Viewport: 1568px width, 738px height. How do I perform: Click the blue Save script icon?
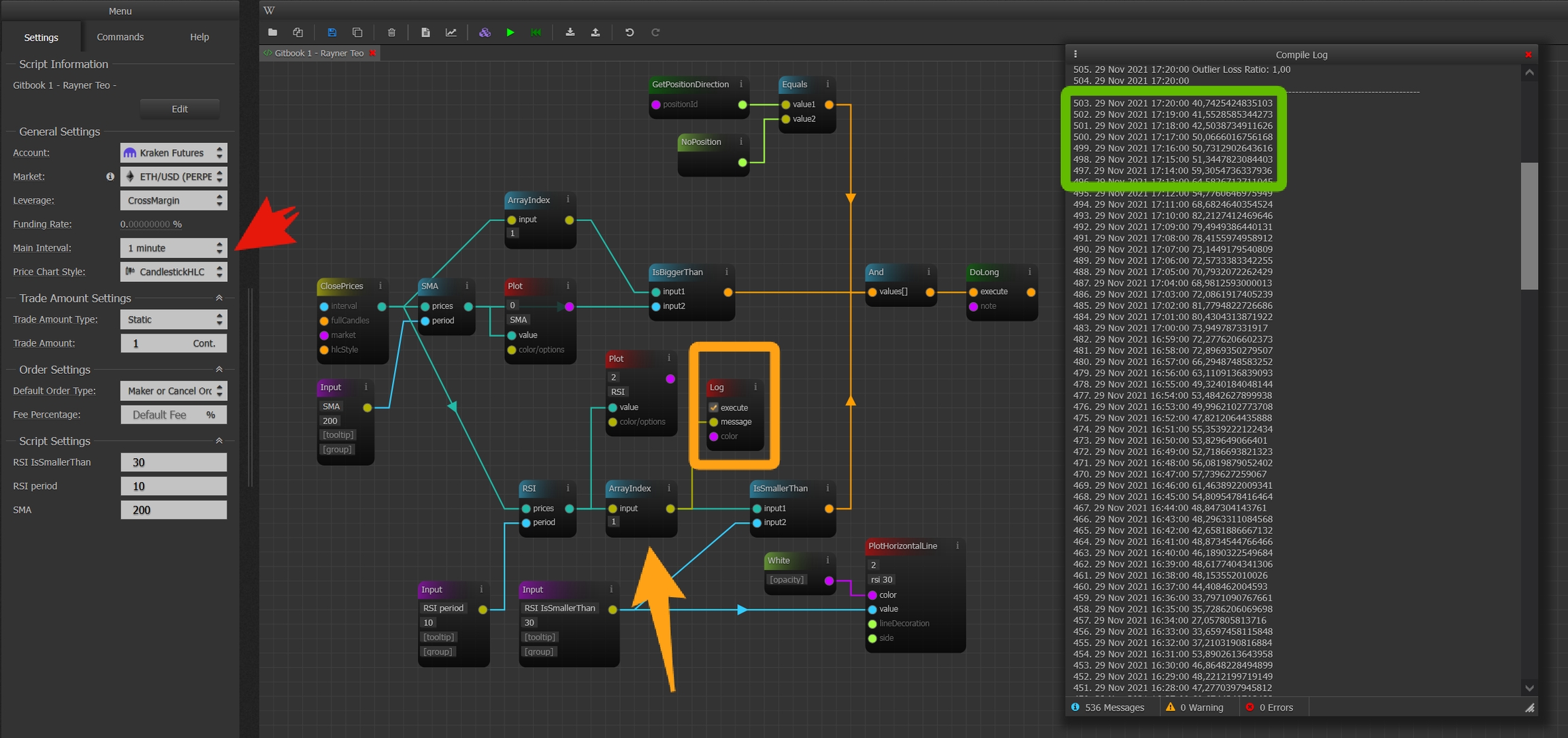click(331, 32)
